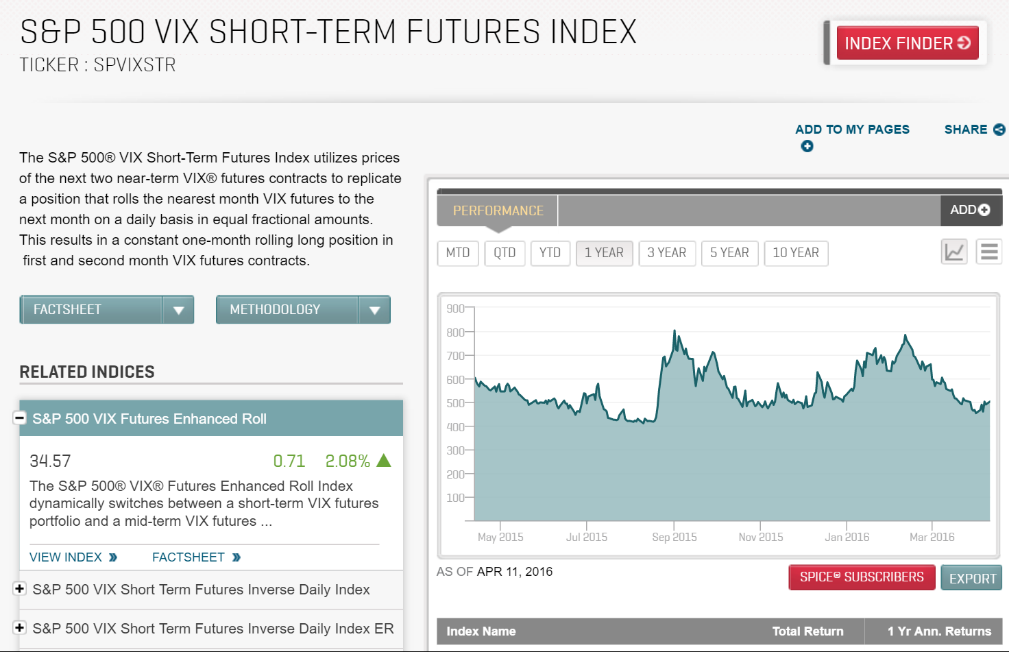Click the ADD plus button in performance panel
This screenshot has width=1009, height=652.
(970, 210)
